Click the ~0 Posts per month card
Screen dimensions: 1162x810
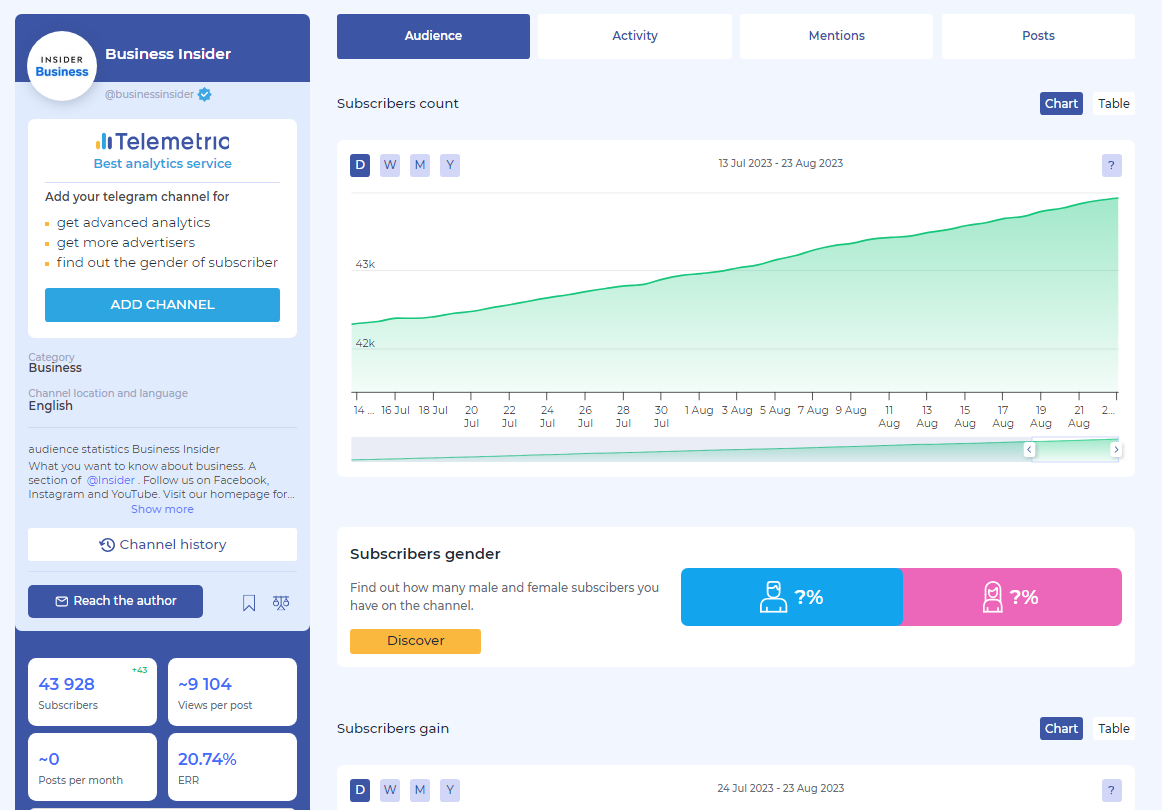(93, 767)
